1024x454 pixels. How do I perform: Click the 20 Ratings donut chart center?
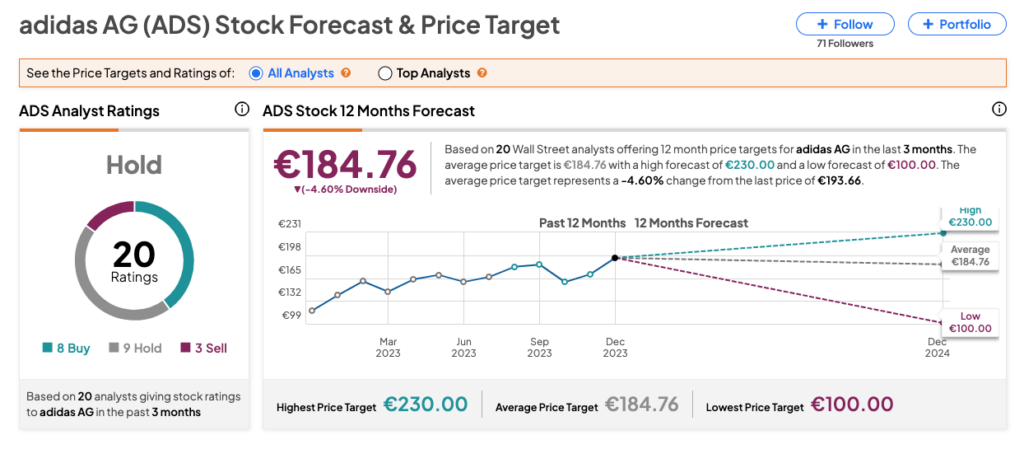click(x=133, y=262)
